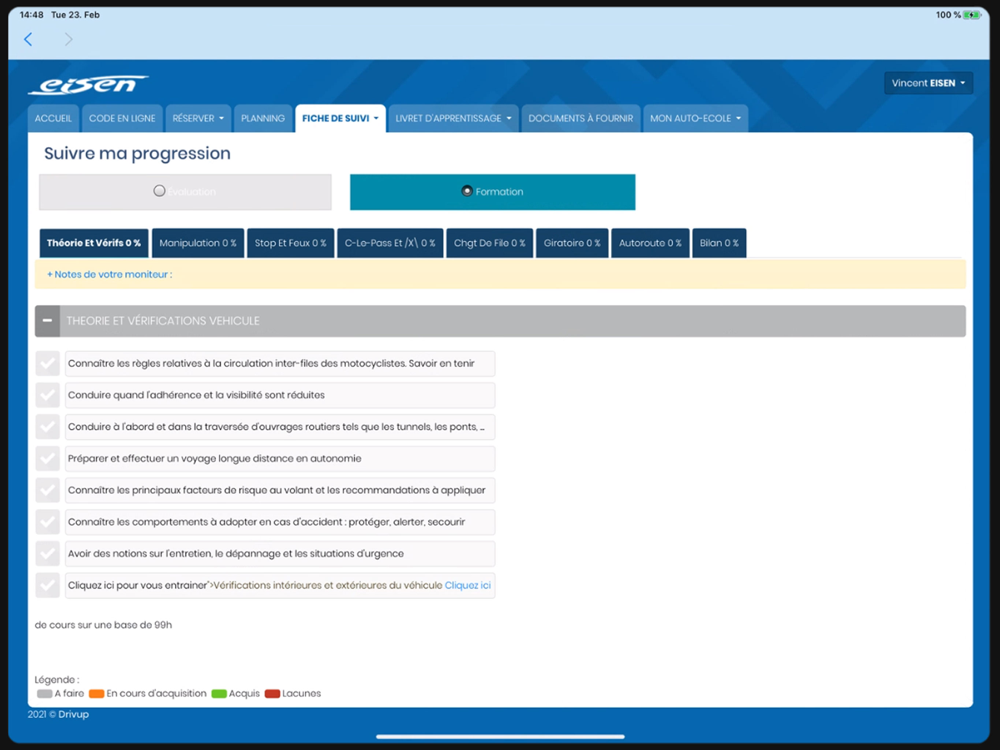Click the voyage longue distance item
The height and width of the screenshot is (750, 1000).
coord(280,459)
